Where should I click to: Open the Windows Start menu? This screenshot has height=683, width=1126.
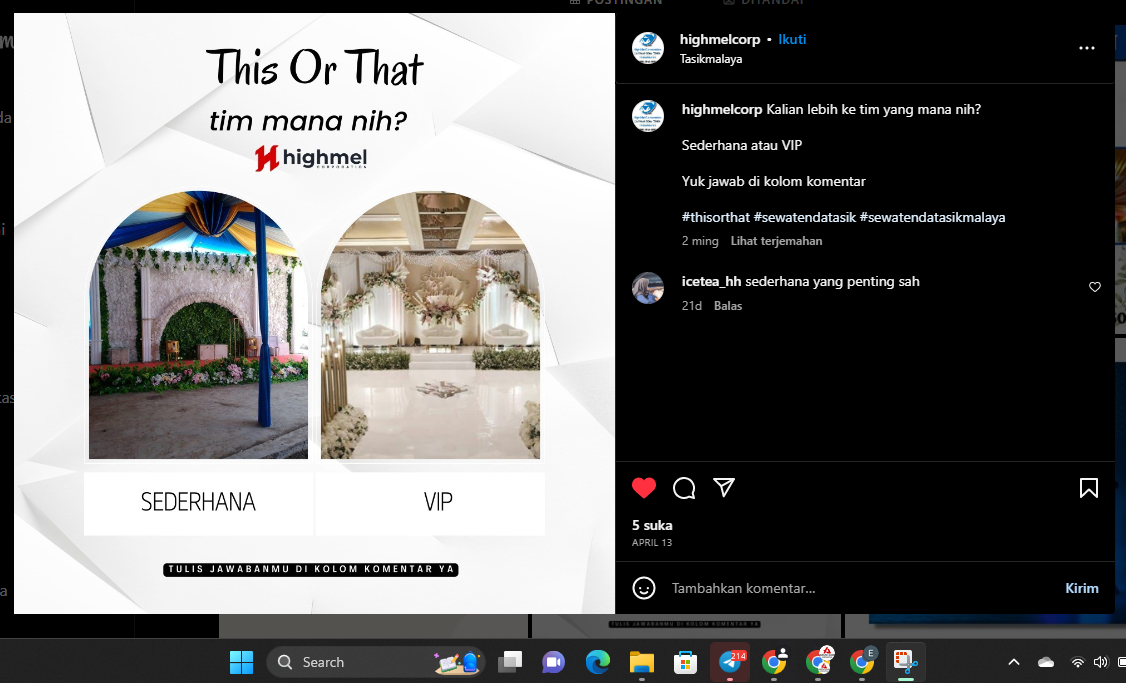point(241,662)
